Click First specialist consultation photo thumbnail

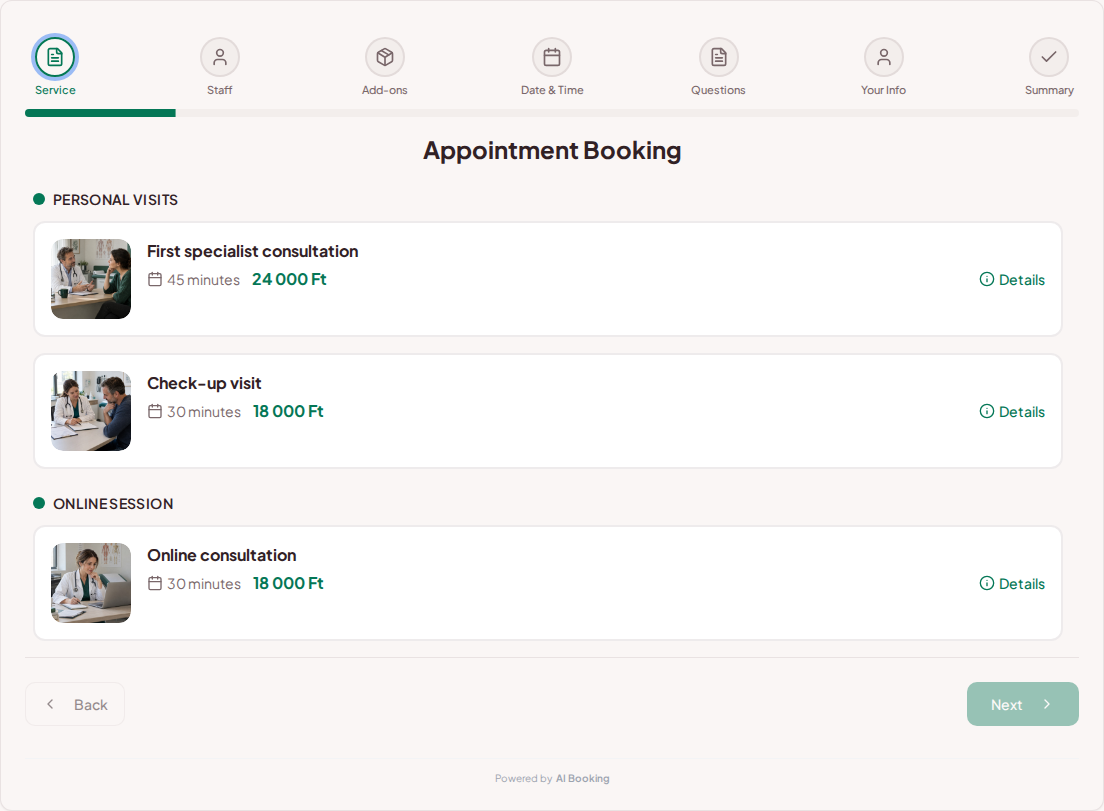click(91, 279)
